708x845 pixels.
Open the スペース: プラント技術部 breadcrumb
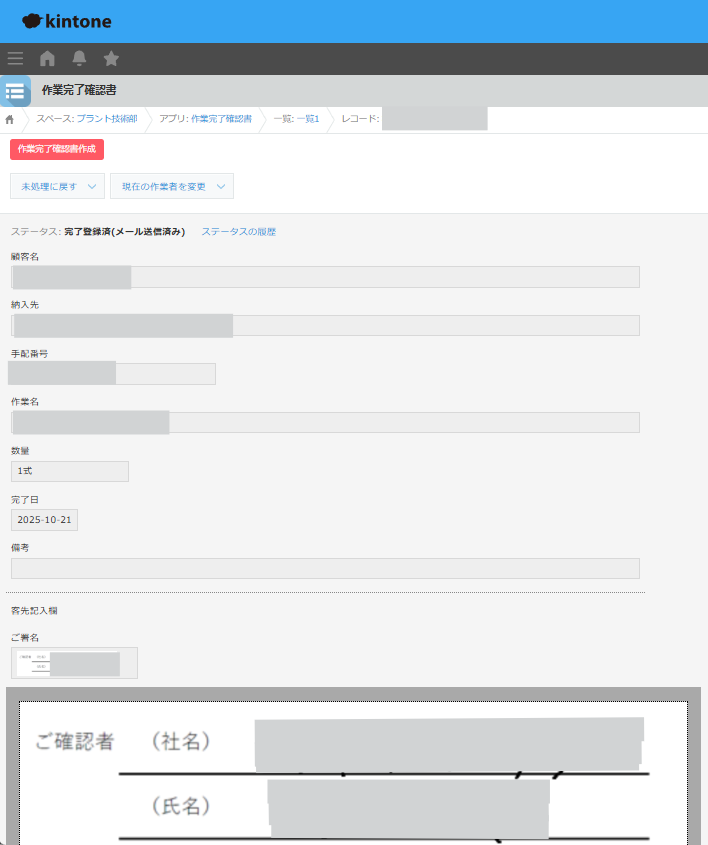click(x=87, y=120)
